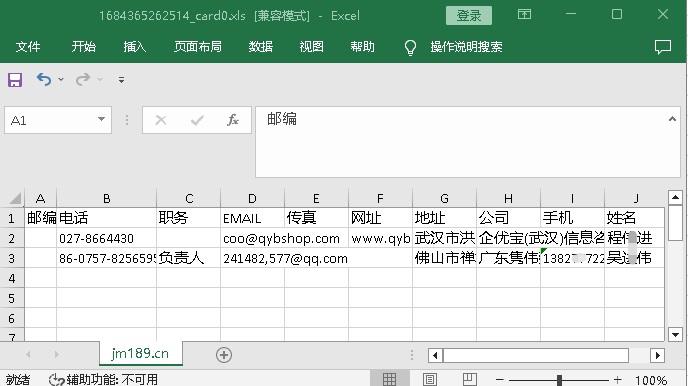Select the 负责人 cell
The height and width of the screenshot is (386, 688).
(189, 258)
